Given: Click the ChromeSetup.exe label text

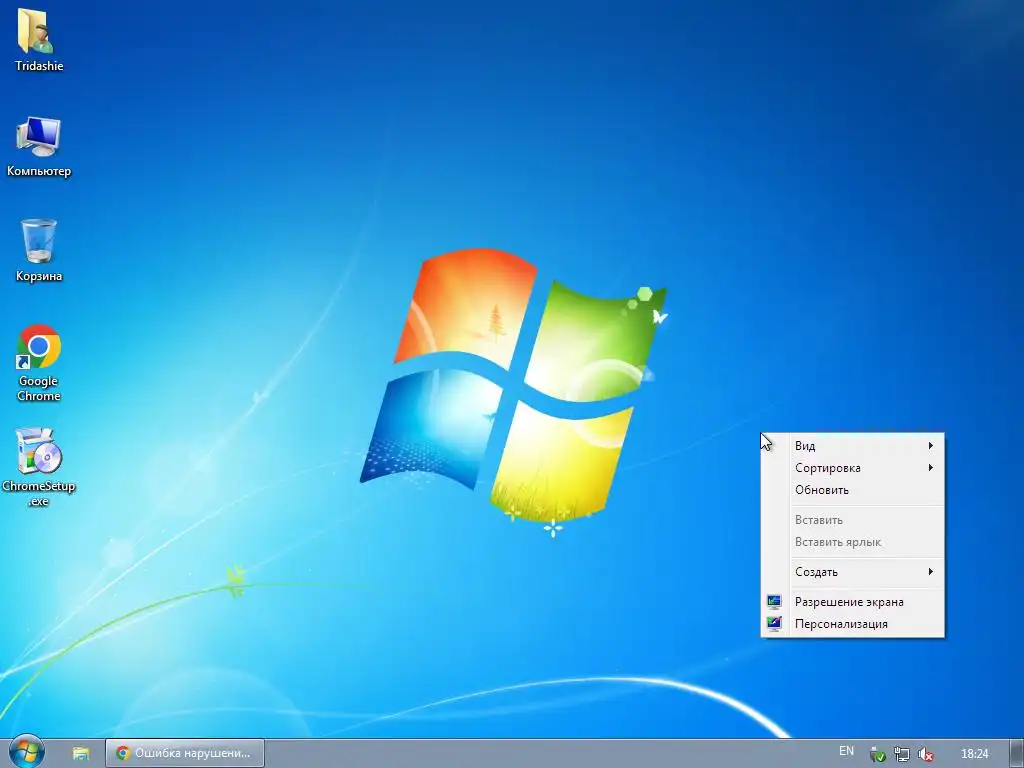Looking at the screenshot, I should point(39,494).
